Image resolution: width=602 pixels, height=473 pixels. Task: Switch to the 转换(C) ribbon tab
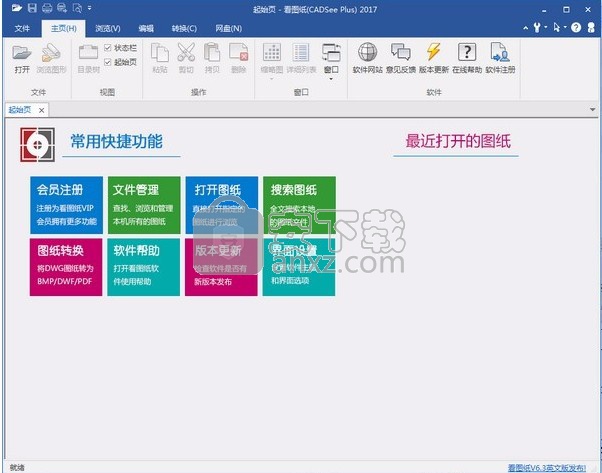[184, 28]
